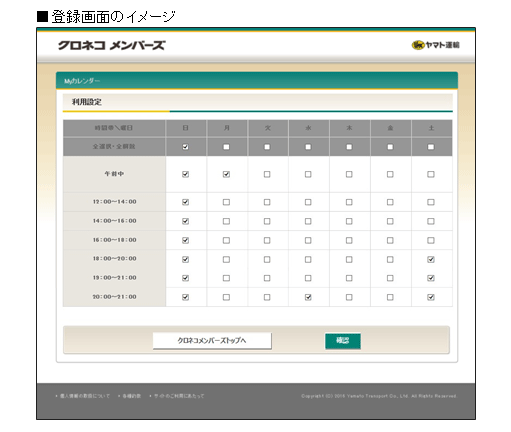Uncheck 14:00~16:00 checkbox for 日
The height and width of the screenshot is (432, 511).
[x=185, y=221]
